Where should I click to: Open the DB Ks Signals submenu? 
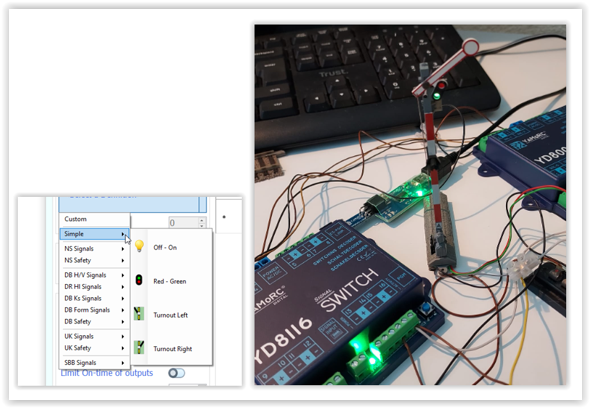pos(94,298)
